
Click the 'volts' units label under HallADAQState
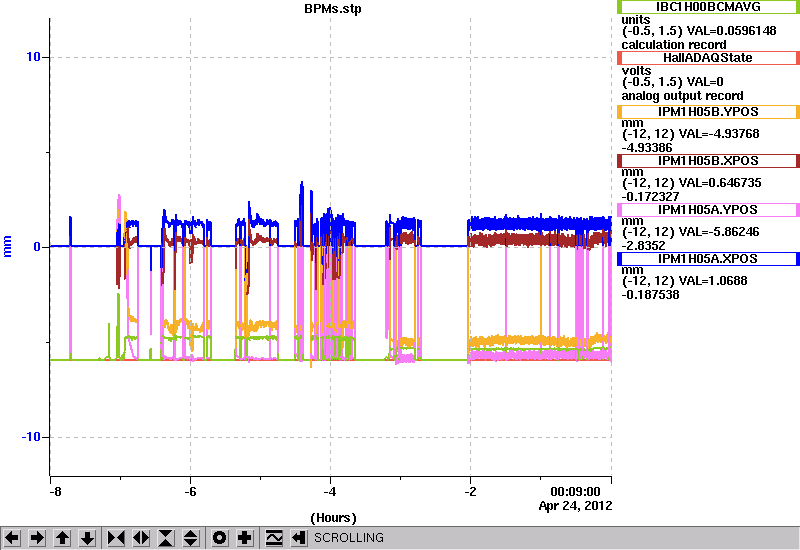coord(636,71)
